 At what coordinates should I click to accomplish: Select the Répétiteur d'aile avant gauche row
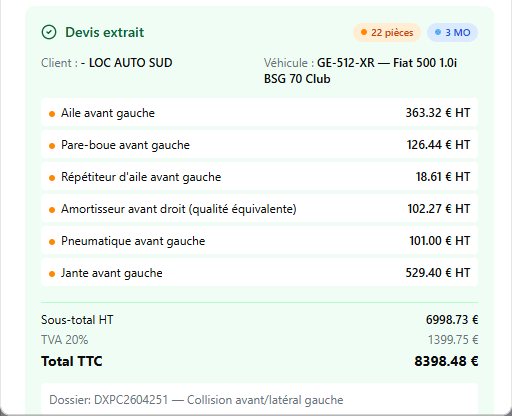pos(259,177)
